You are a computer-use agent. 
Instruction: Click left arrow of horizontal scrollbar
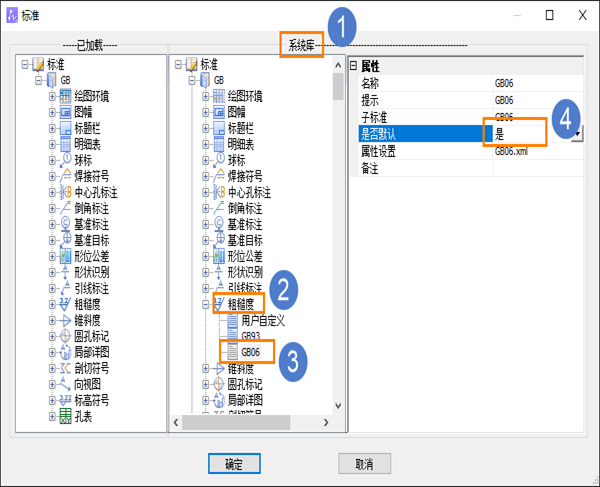[176, 422]
